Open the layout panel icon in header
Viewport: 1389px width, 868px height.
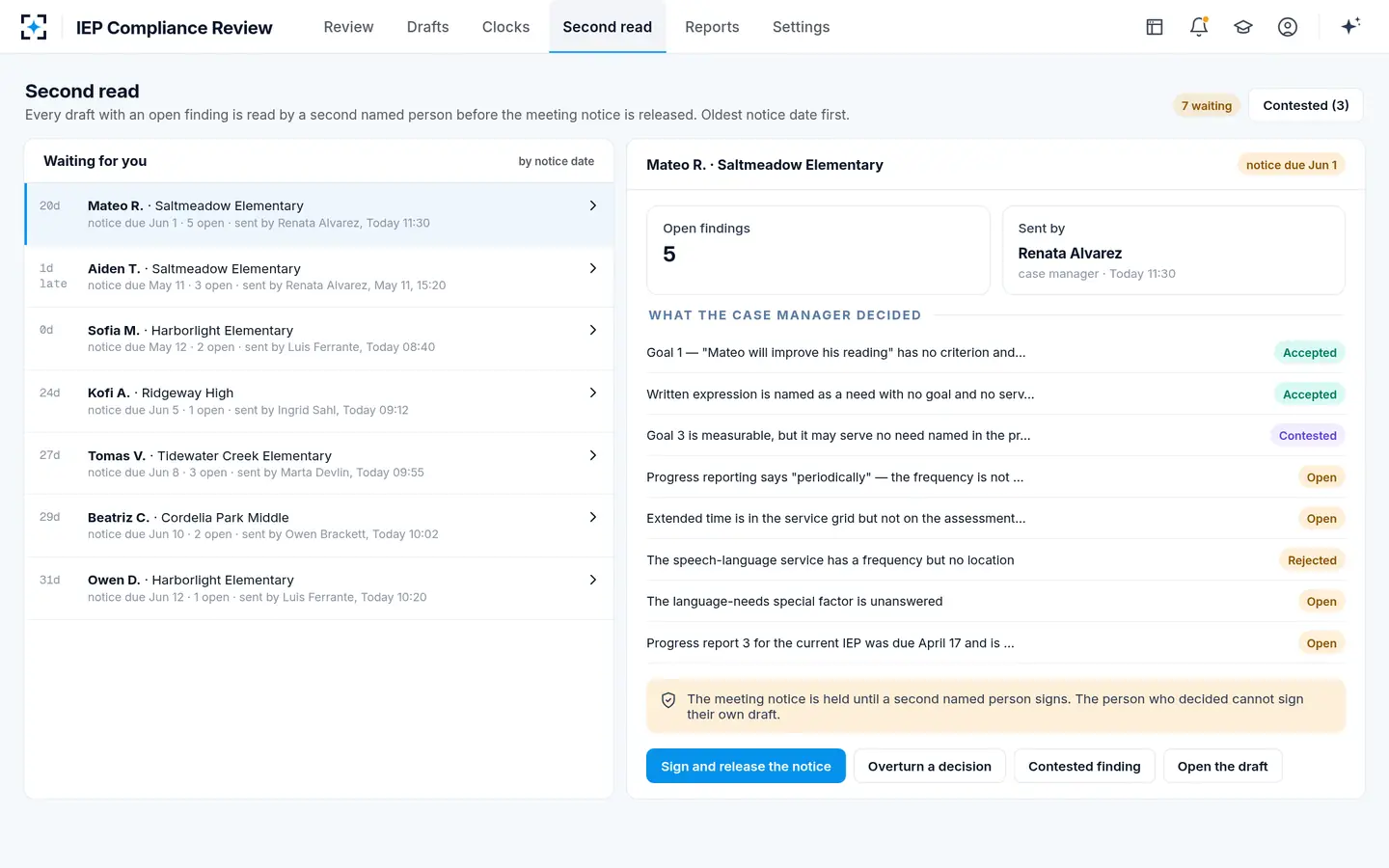(1155, 27)
